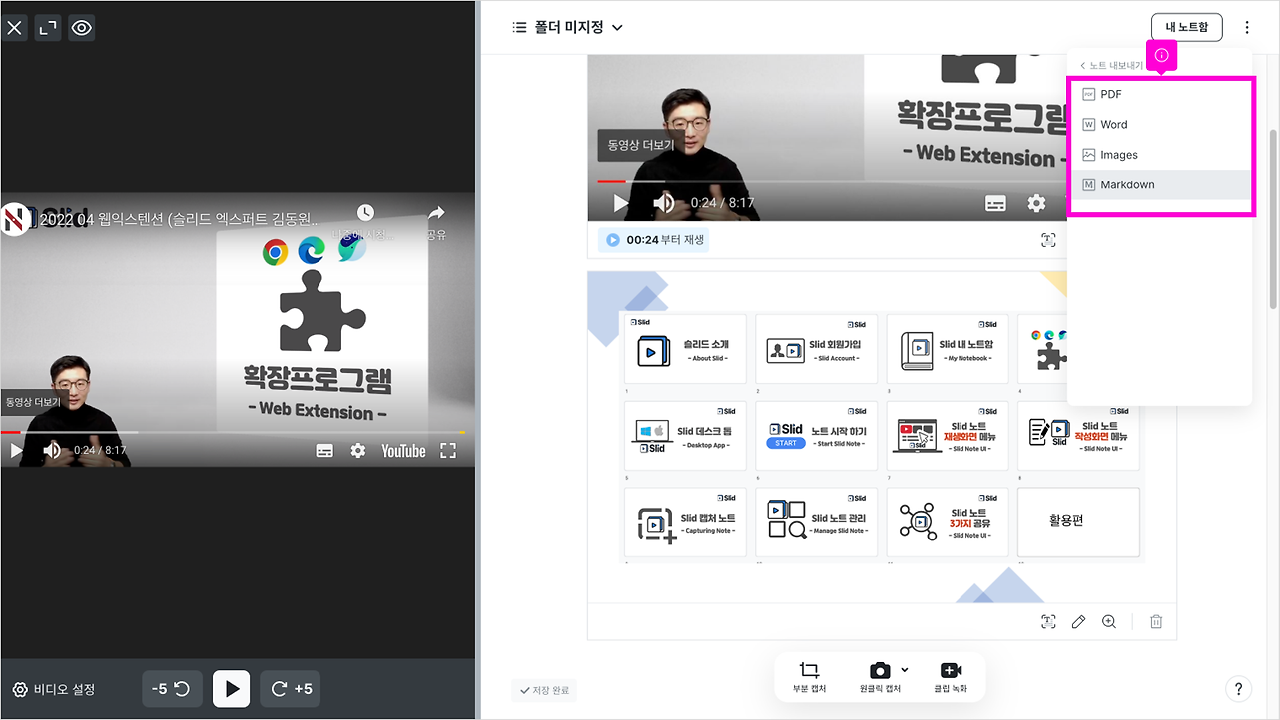Choose PDF from the export menu
Image resolution: width=1280 pixels, height=720 pixels.
[x=1108, y=93]
